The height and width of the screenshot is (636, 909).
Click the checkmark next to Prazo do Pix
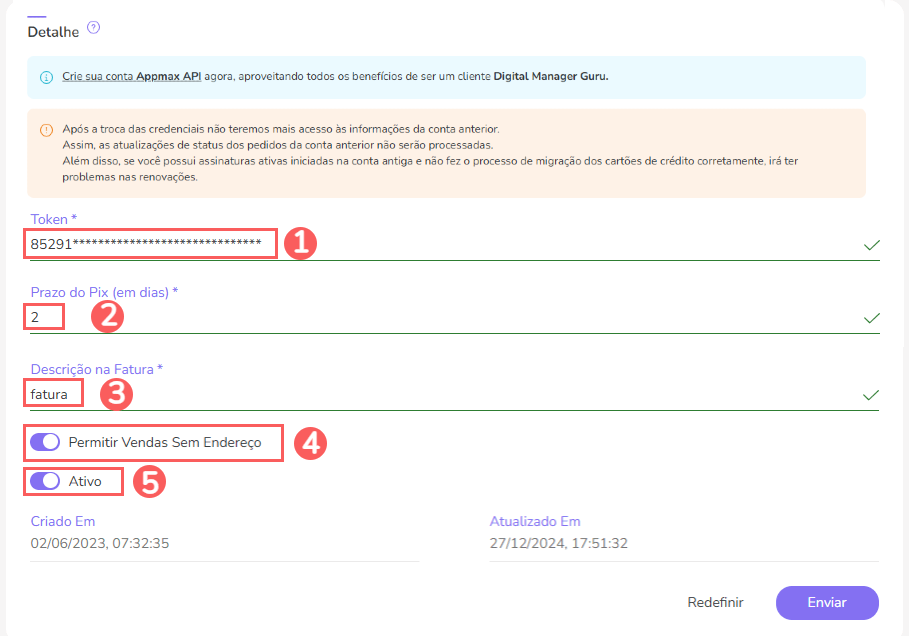(x=872, y=318)
